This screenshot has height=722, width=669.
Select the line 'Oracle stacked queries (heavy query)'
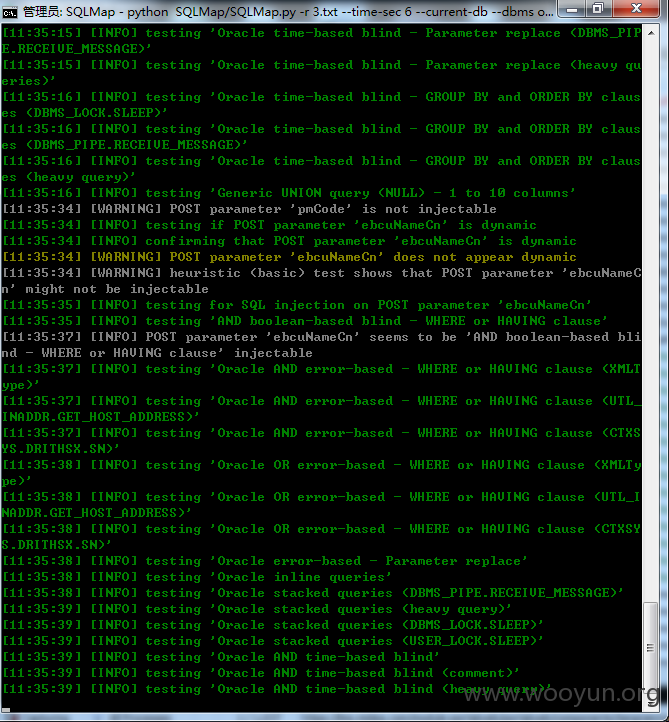point(257,609)
